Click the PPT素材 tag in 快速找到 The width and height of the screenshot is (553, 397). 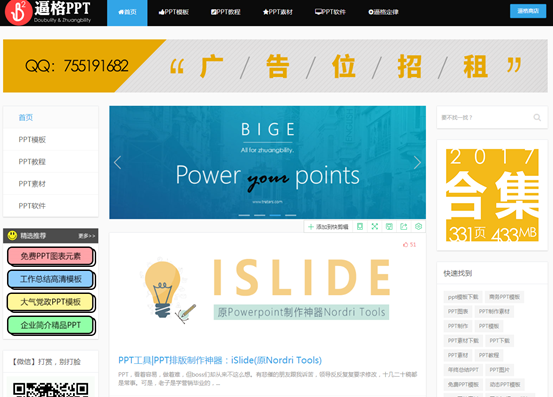[458, 355]
